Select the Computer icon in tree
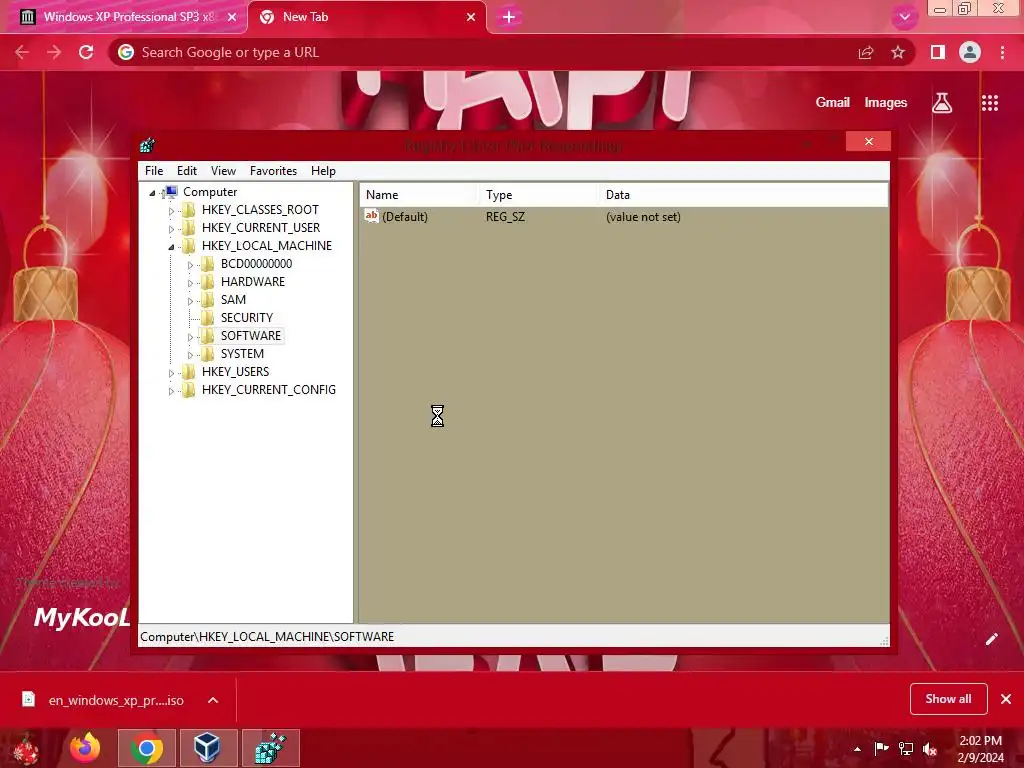This screenshot has width=1024, height=768. (171, 191)
